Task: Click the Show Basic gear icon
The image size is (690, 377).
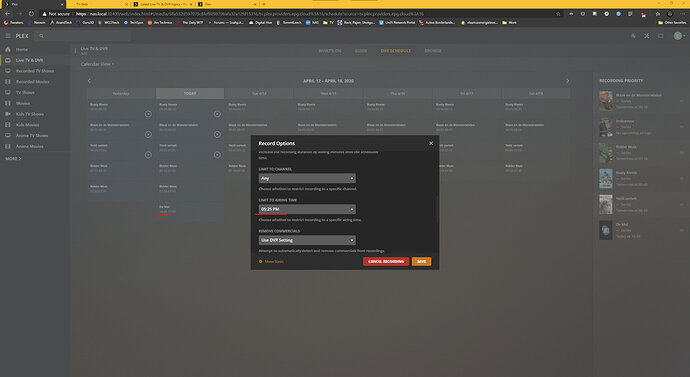Action: pyautogui.click(x=261, y=261)
